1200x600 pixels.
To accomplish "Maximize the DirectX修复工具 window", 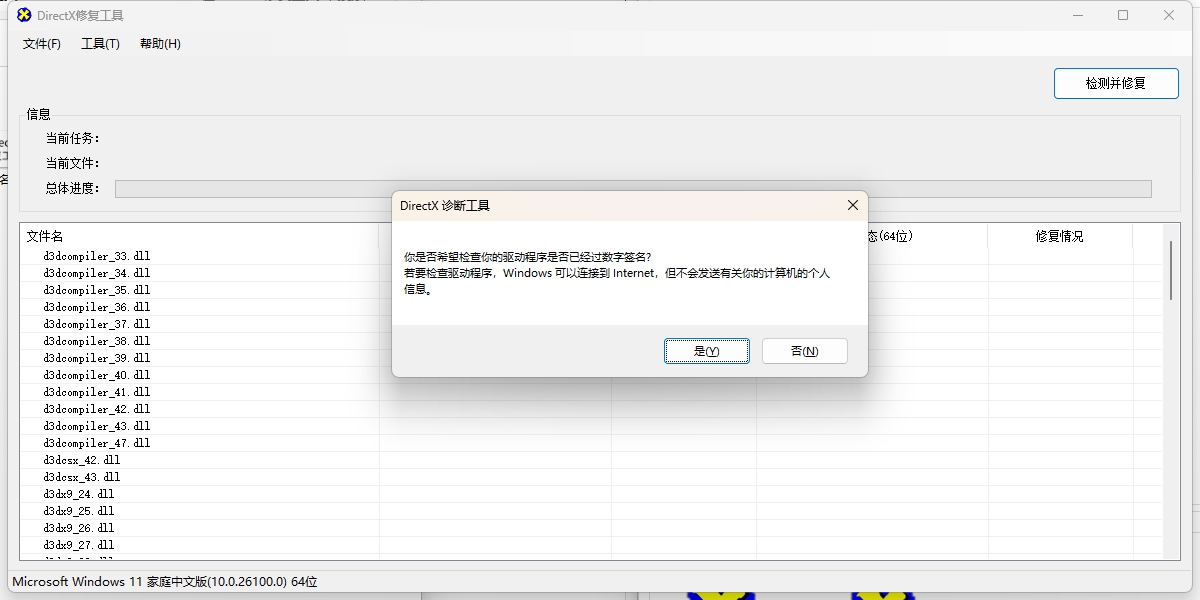I will coord(1123,15).
